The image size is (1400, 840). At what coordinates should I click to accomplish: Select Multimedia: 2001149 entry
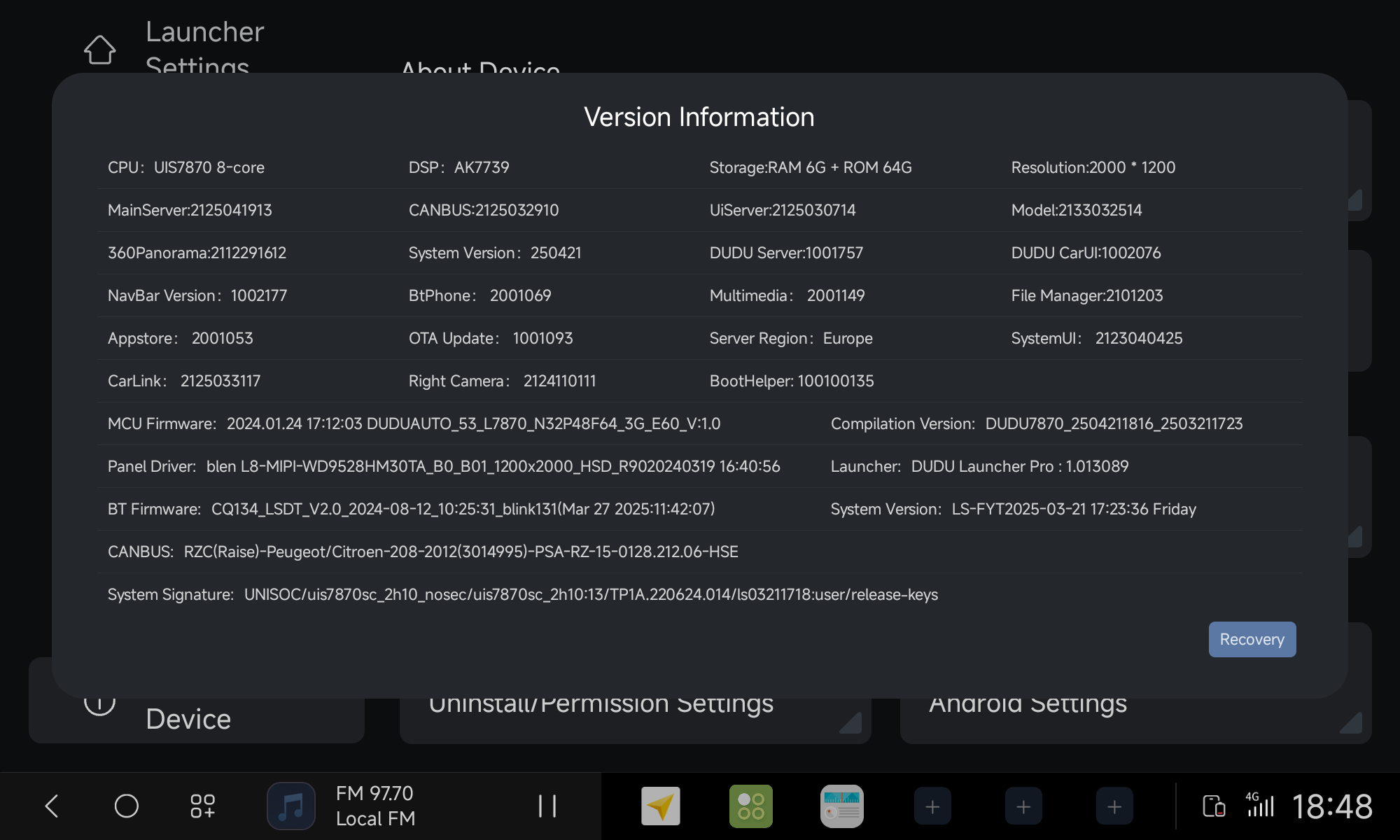coord(787,295)
